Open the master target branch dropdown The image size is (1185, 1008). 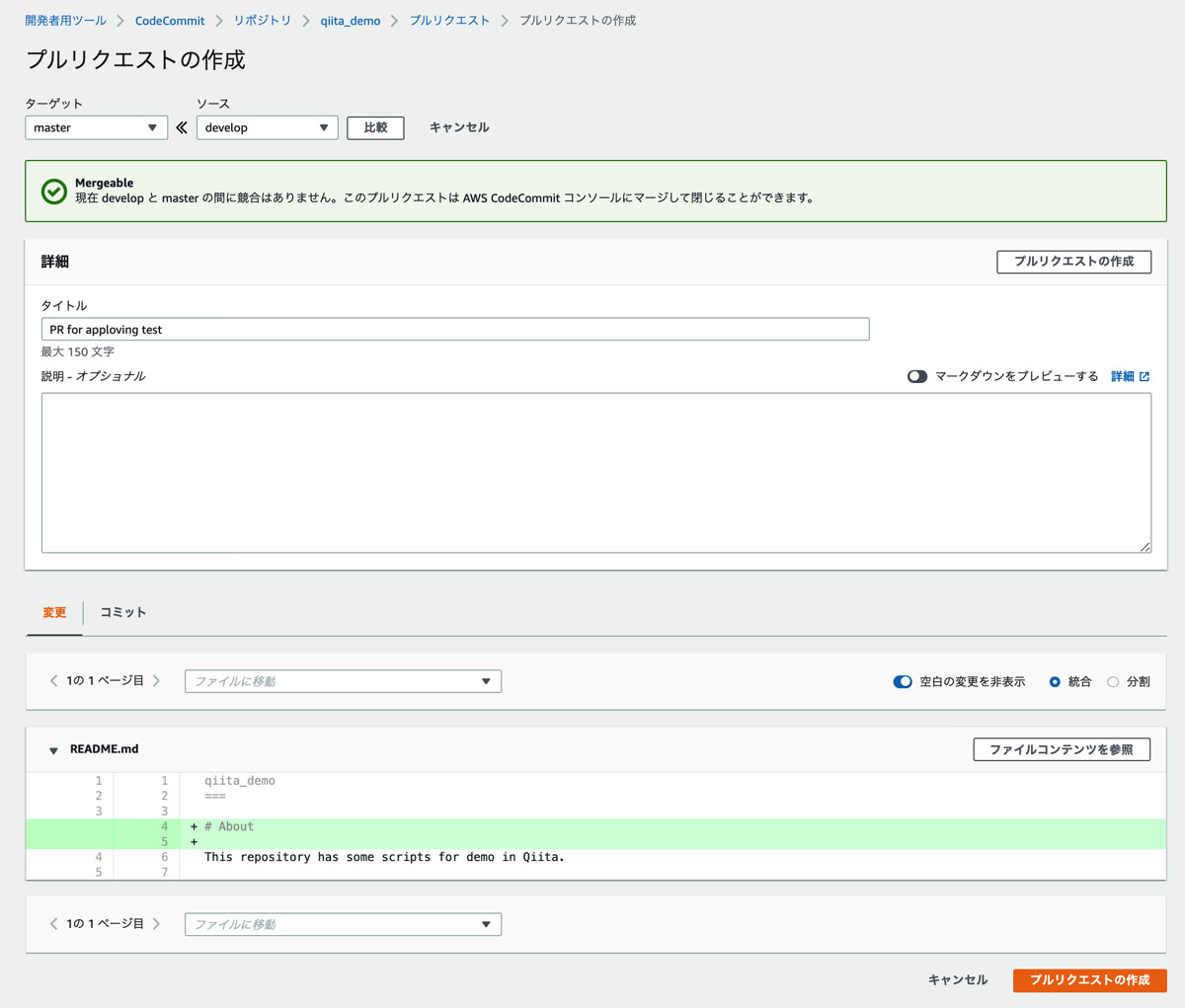click(x=96, y=127)
